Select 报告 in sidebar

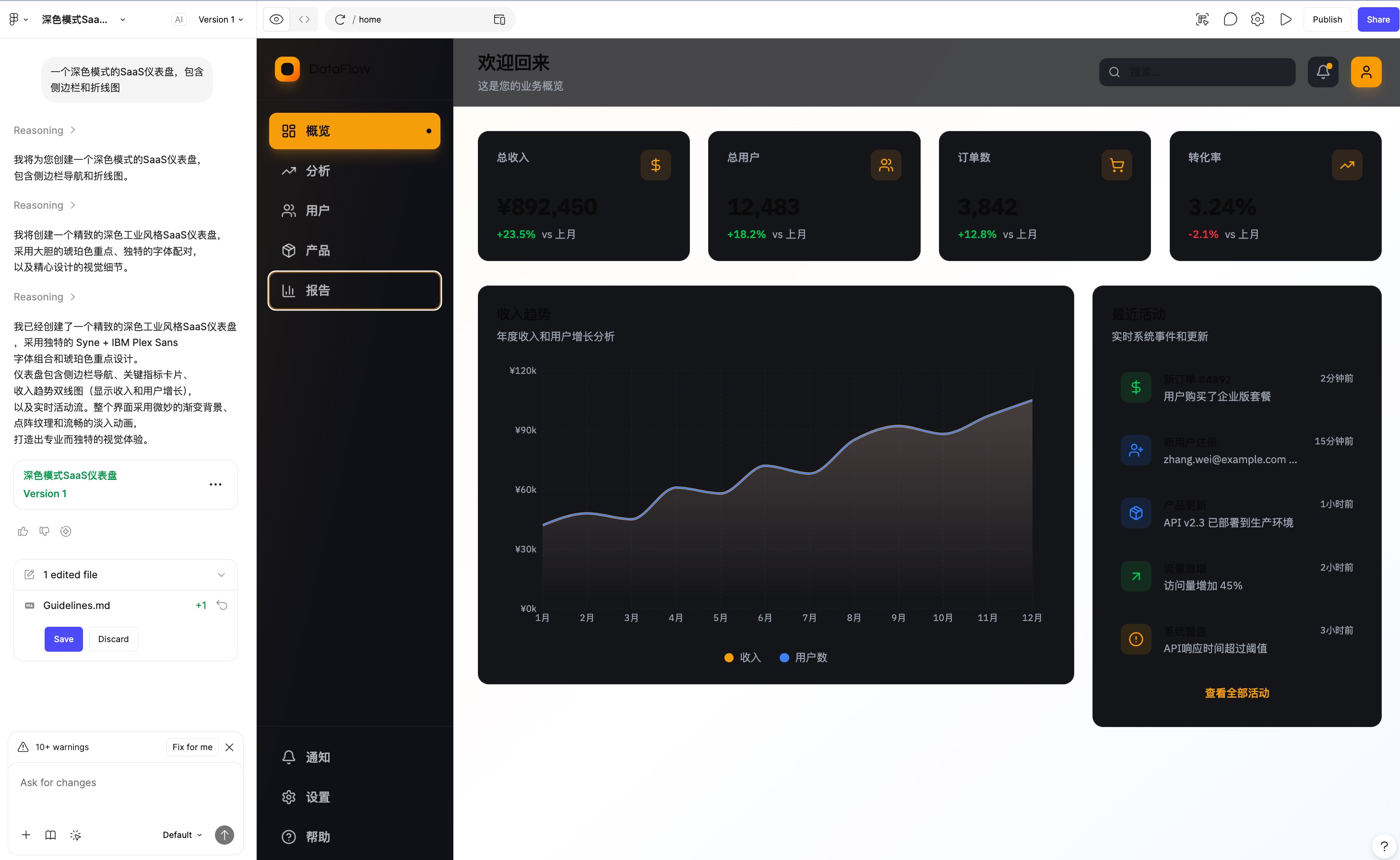click(x=354, y=290)
